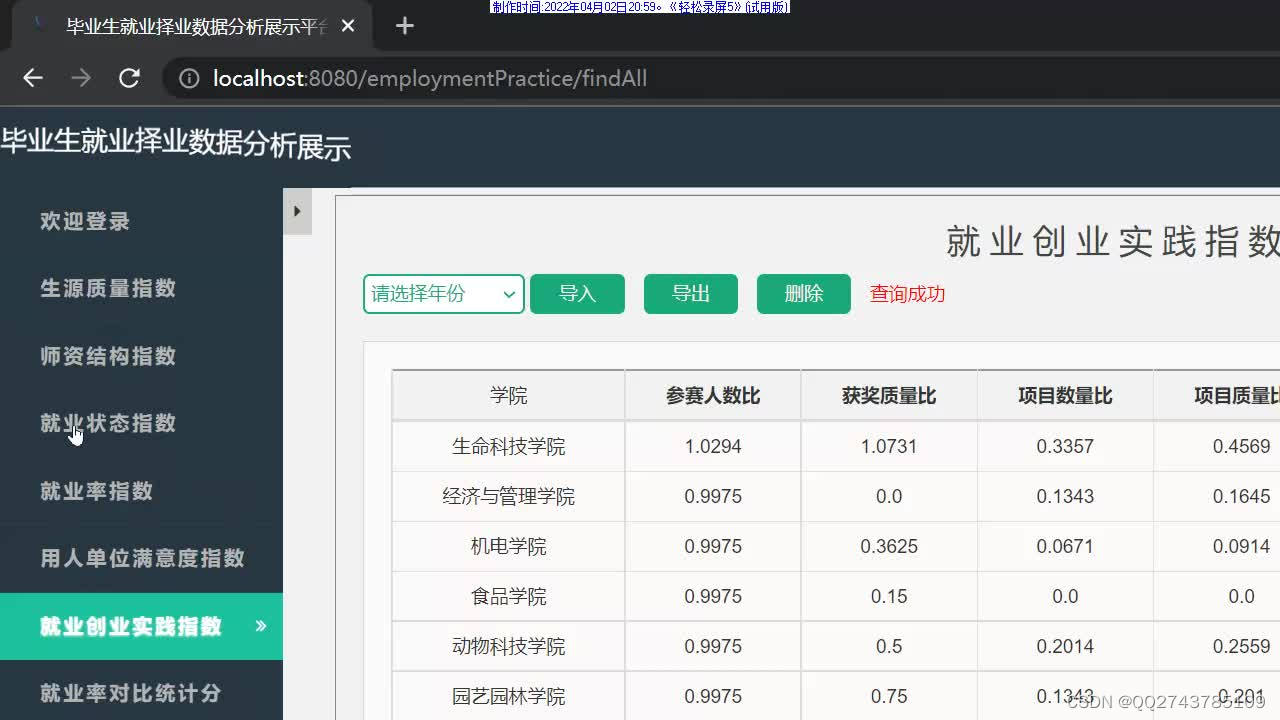
Task: Open 师资结构指数 in the sidebar
Action: pos(108,356)
